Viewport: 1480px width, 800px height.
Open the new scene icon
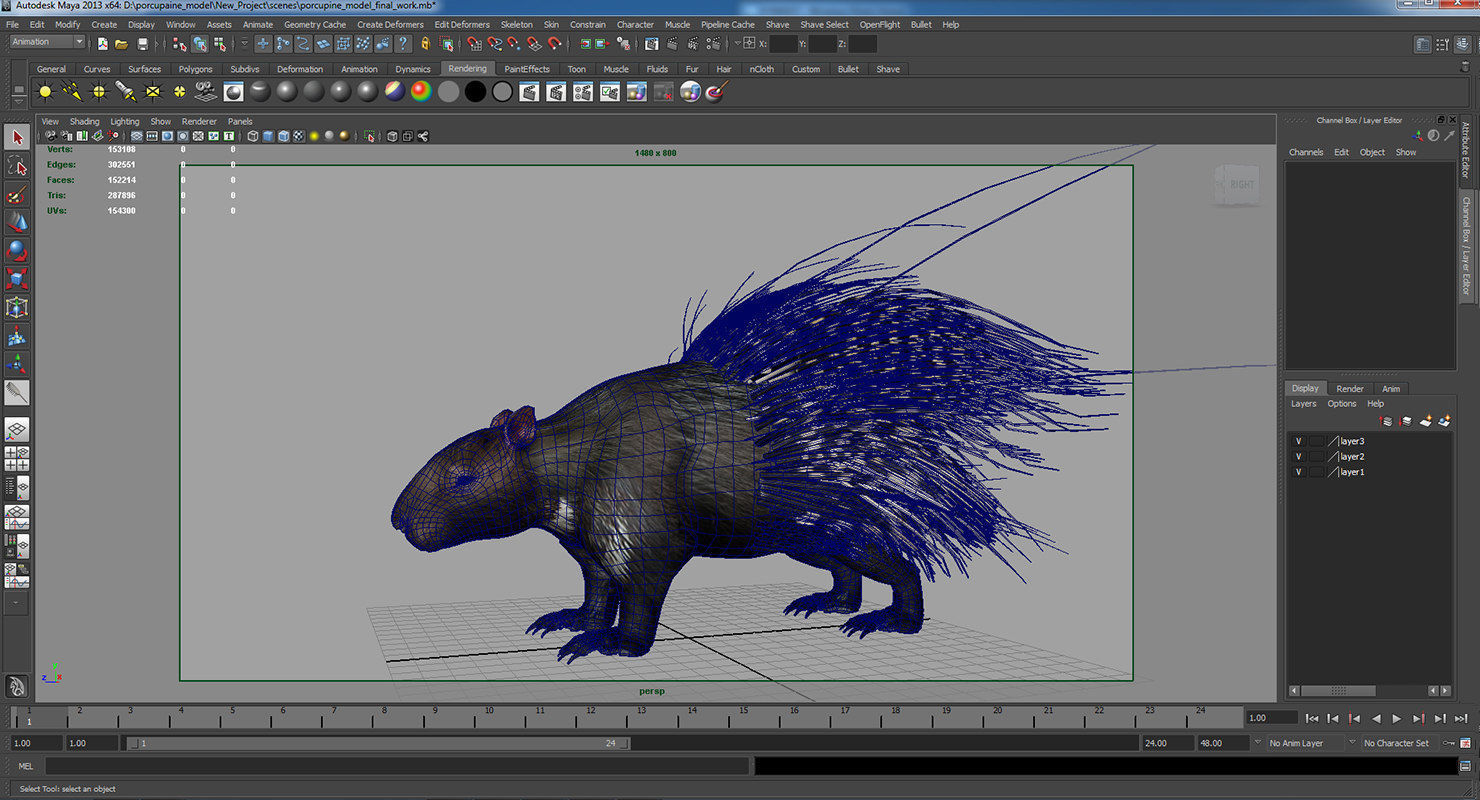pos(102,43)
